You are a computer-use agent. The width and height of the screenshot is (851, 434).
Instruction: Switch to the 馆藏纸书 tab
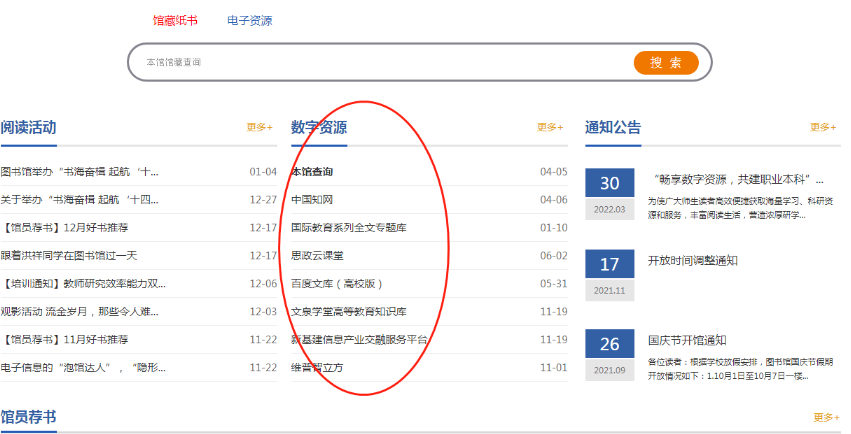(x=175, y=20)
